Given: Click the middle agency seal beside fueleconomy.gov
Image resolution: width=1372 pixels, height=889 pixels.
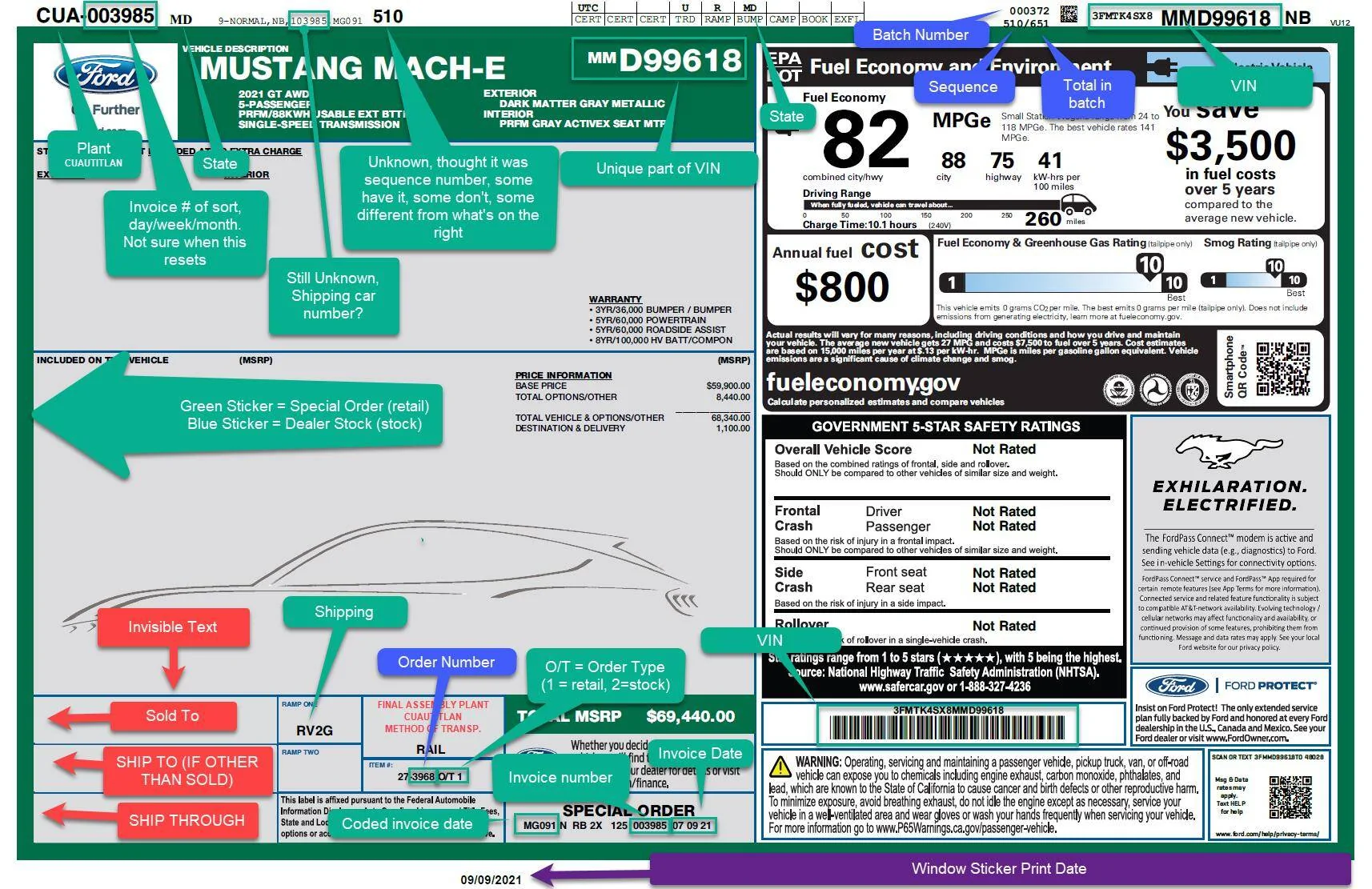Looking at the screenshot, I should 1155,390.
